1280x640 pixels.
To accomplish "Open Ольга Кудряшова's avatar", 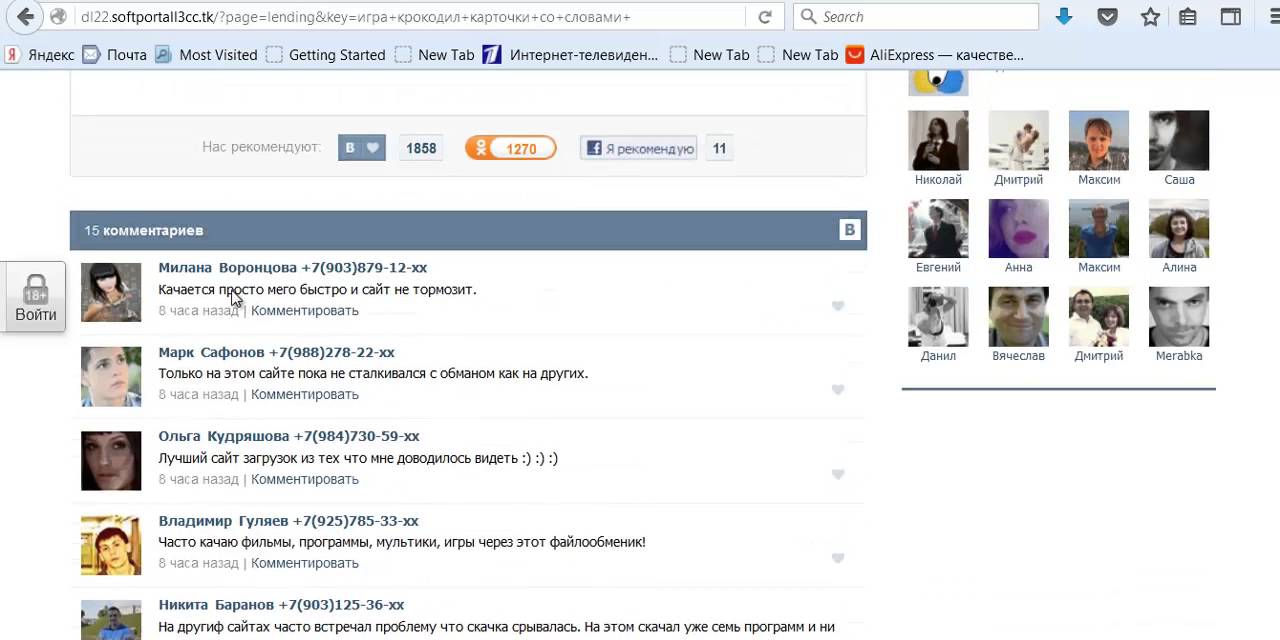I will (x=111, y=461).
